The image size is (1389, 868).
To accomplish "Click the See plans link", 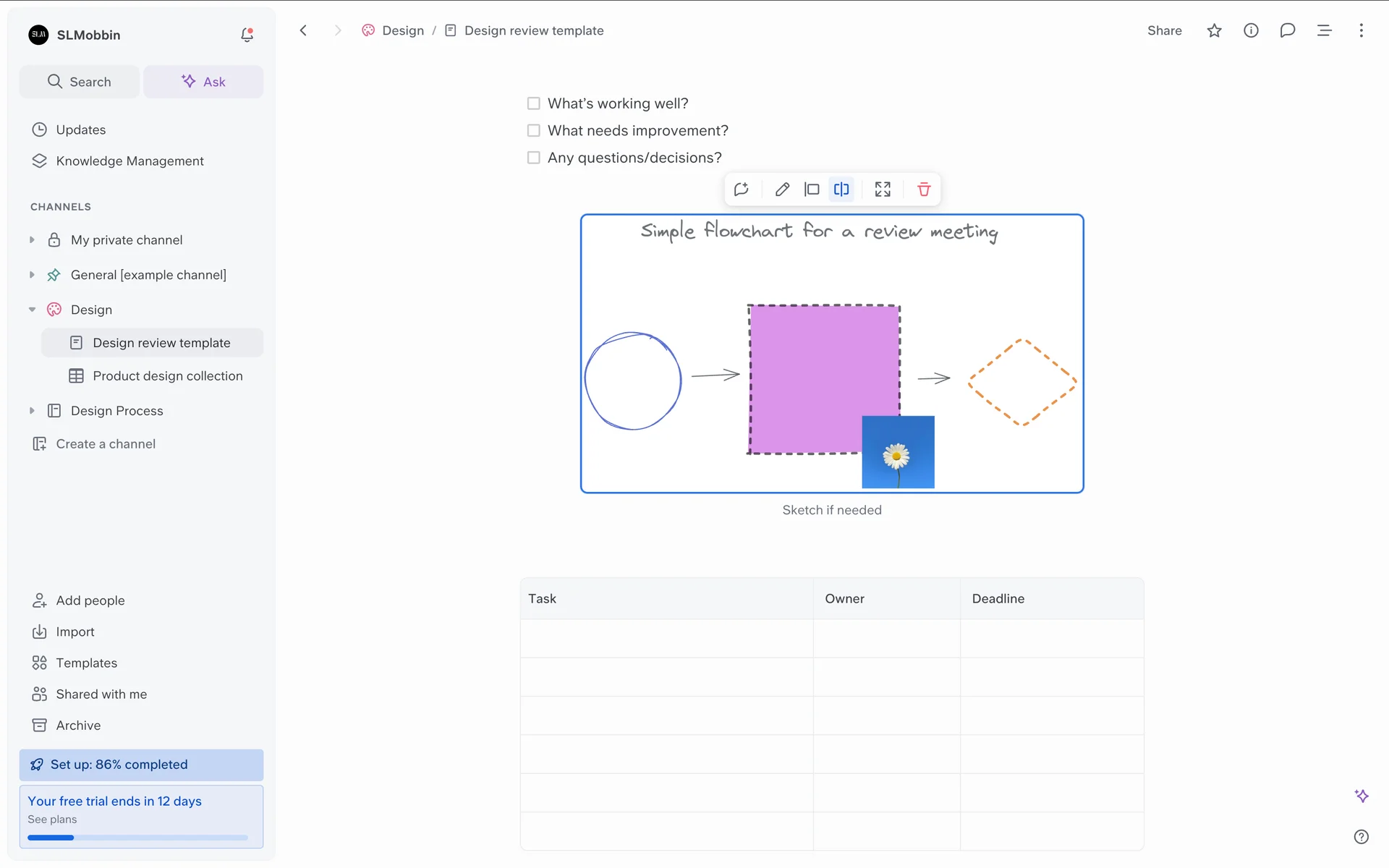I will [x=52, y=820].
